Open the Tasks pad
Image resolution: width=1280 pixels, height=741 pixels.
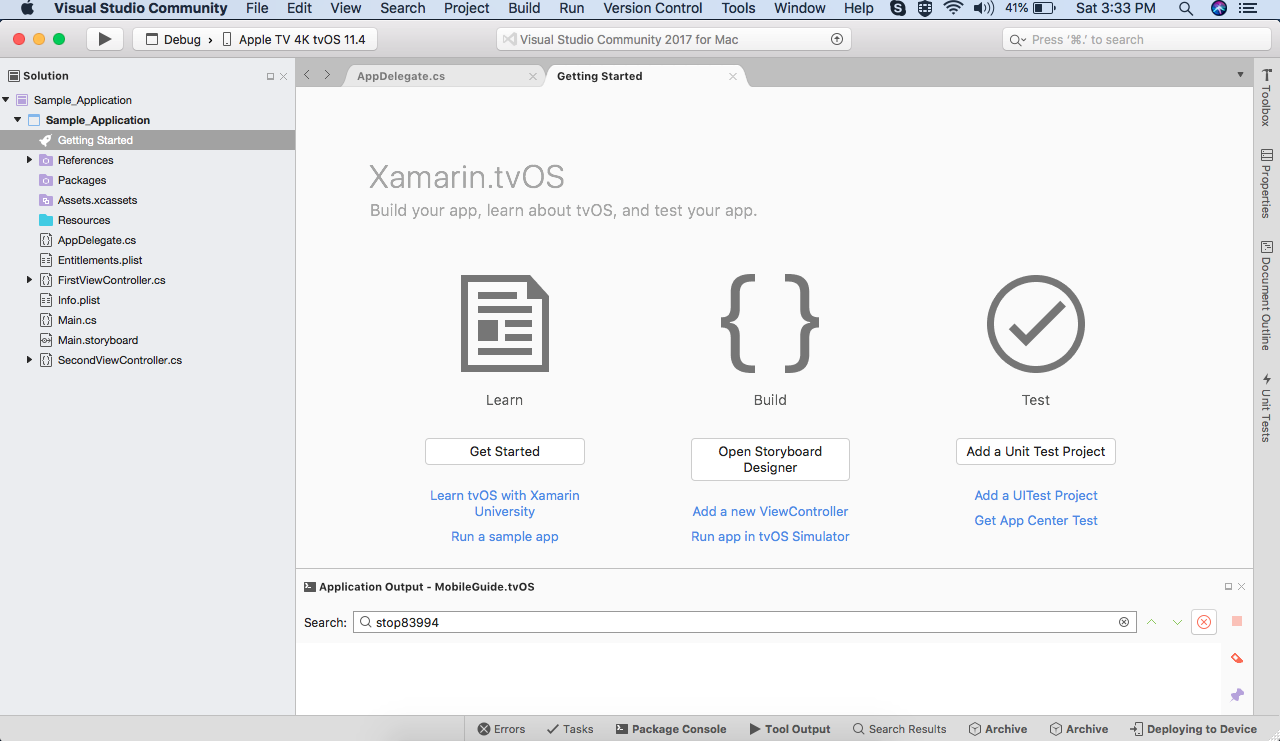570,729
